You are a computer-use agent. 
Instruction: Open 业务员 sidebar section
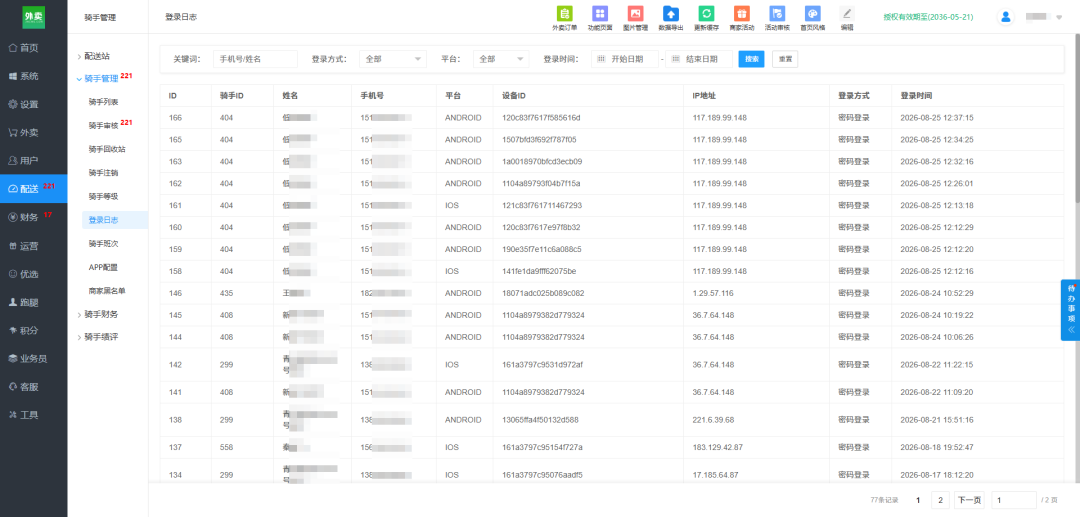pyautogui.click(x=34, y=358)
